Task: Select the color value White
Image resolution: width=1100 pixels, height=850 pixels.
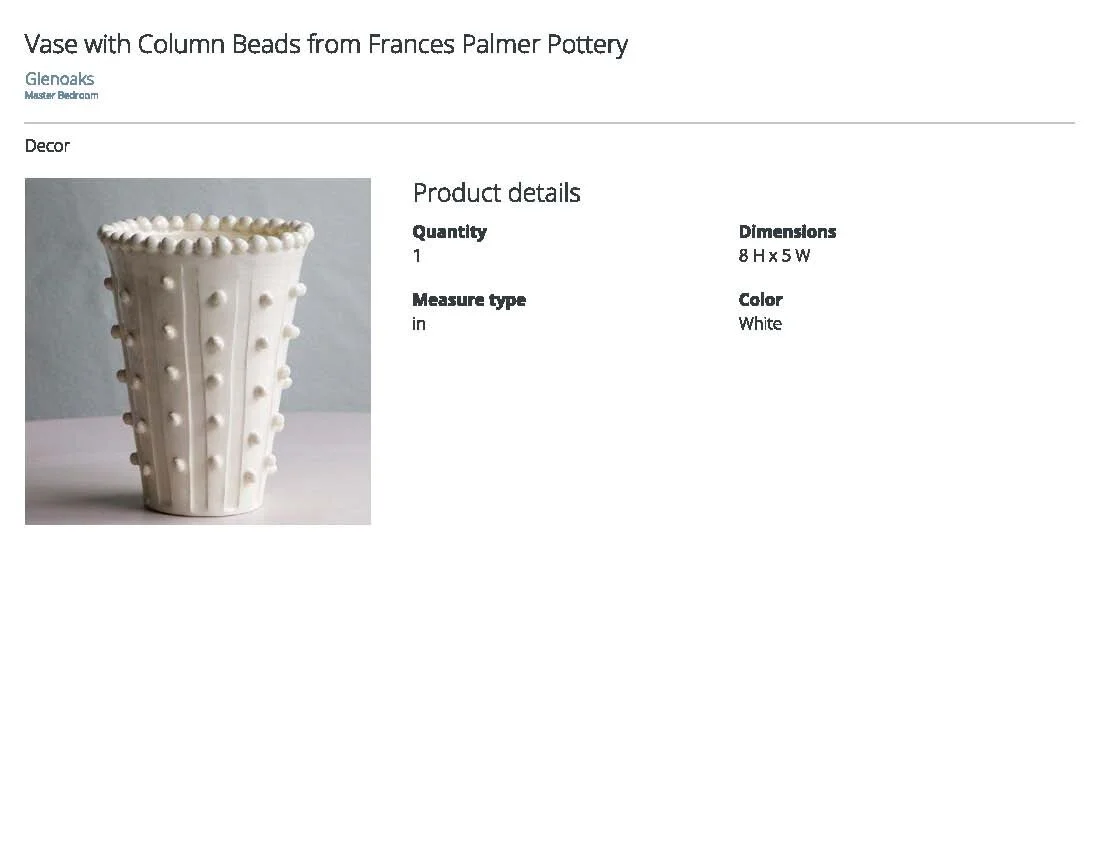Action: pyautogui.click(x=760, y=324)
